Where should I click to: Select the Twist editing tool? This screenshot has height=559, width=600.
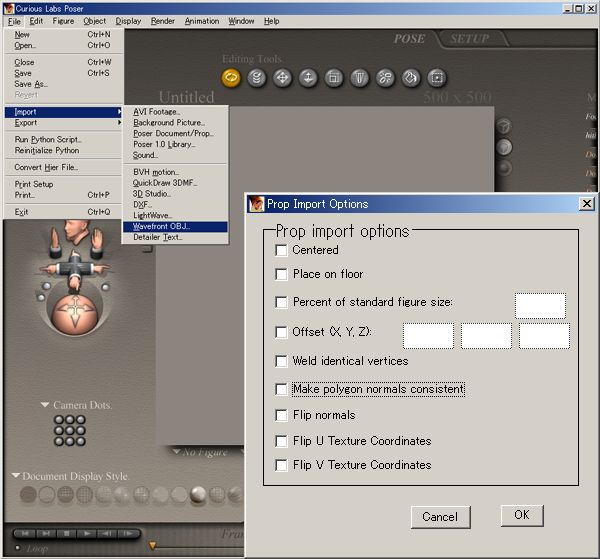click(x=256, y=78)
